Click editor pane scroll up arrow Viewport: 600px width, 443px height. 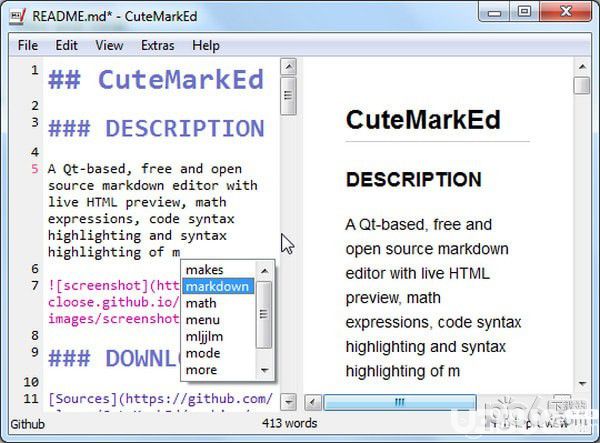(x=289, y=67)
